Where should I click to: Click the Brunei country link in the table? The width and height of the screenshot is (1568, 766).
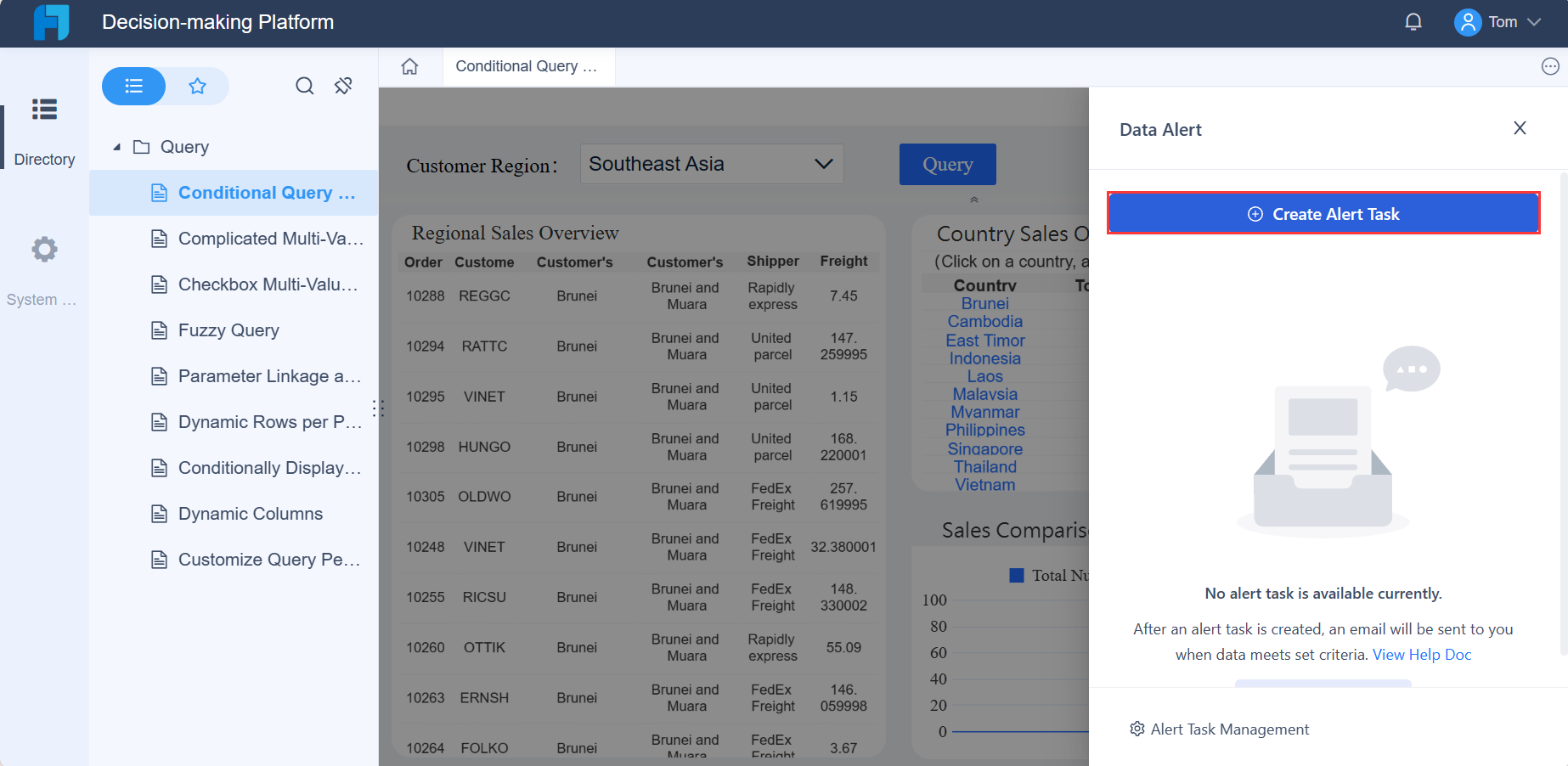click(984, 303)
